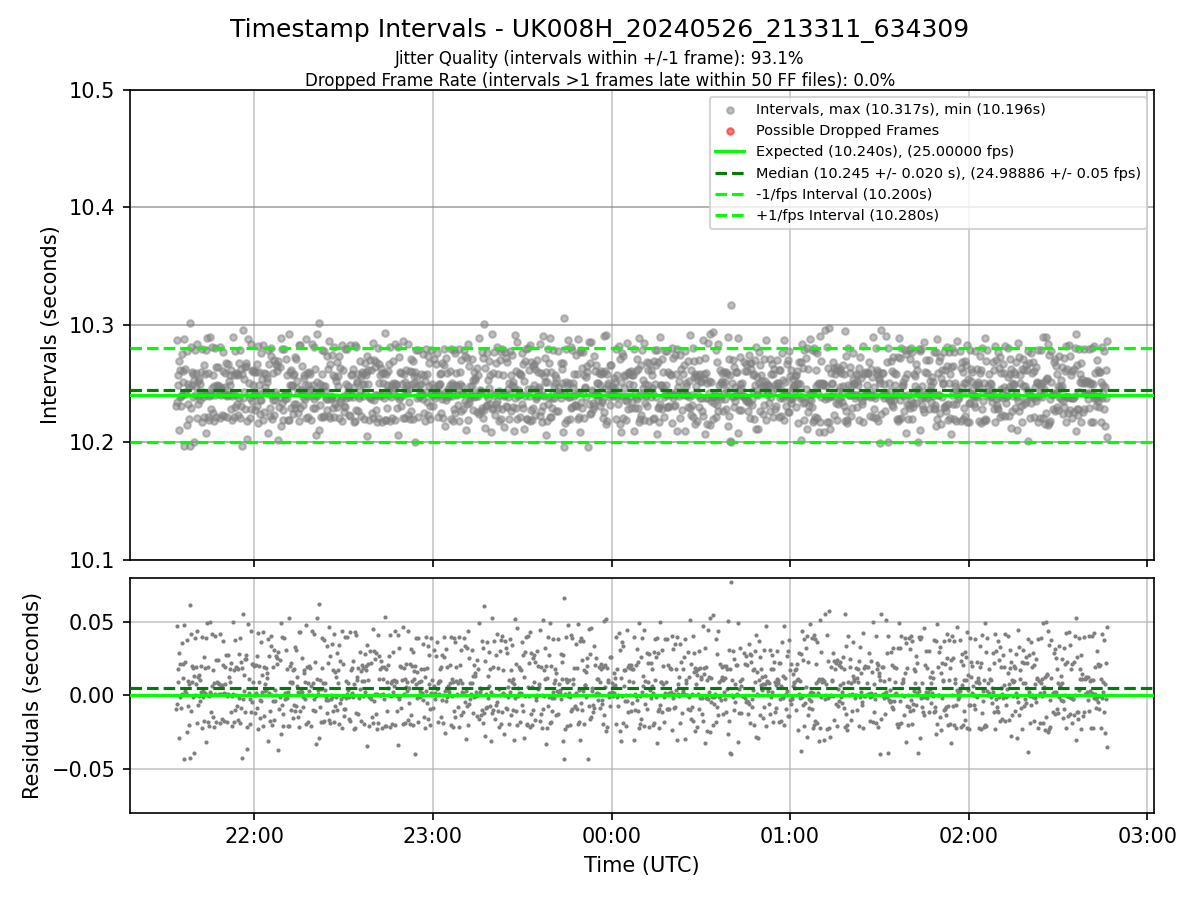Click legend entry starting 'Median (10.245 +/- 0.020 s)'

point(948,173)
